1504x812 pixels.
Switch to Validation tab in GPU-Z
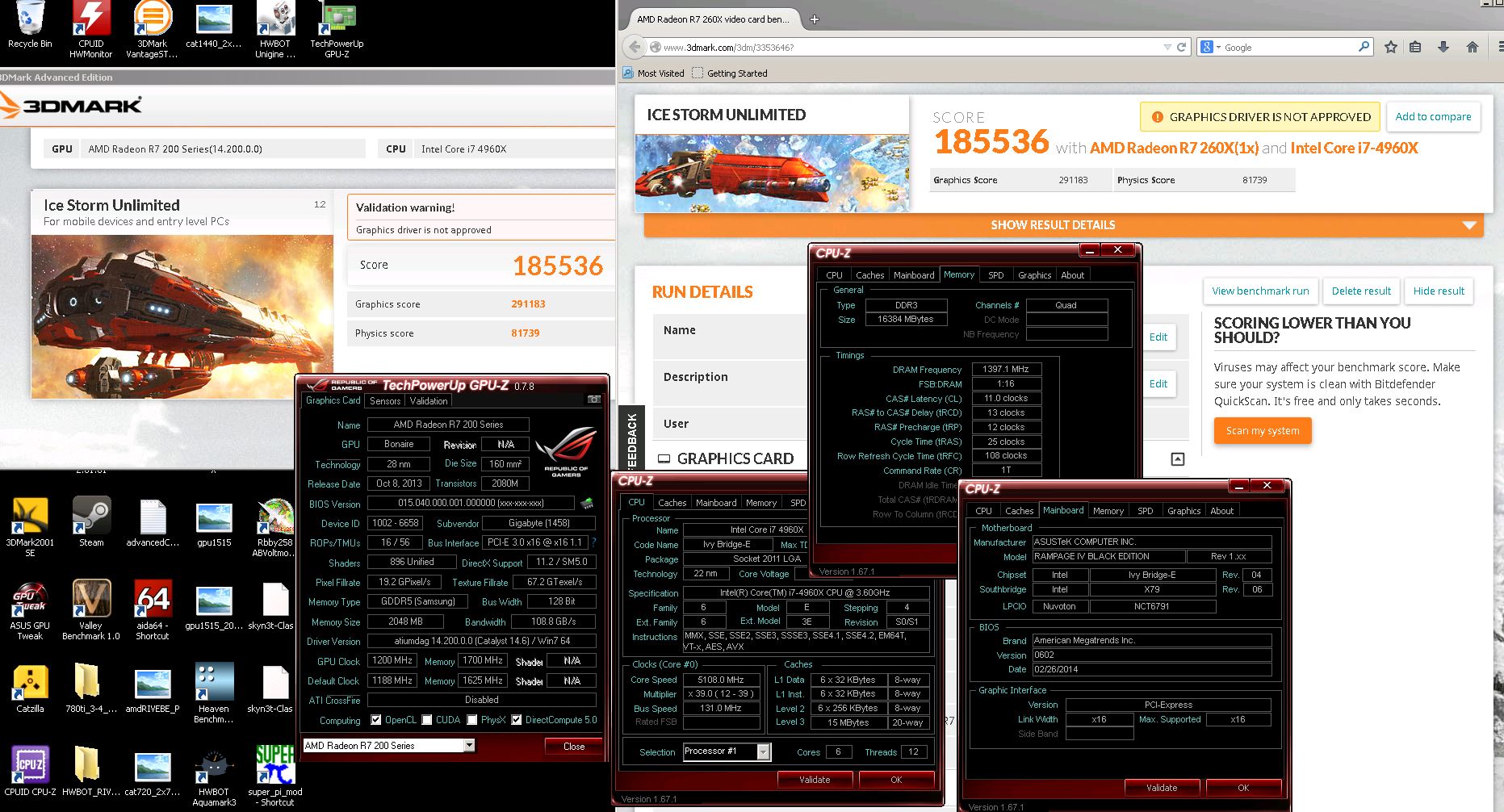[429, 401]
